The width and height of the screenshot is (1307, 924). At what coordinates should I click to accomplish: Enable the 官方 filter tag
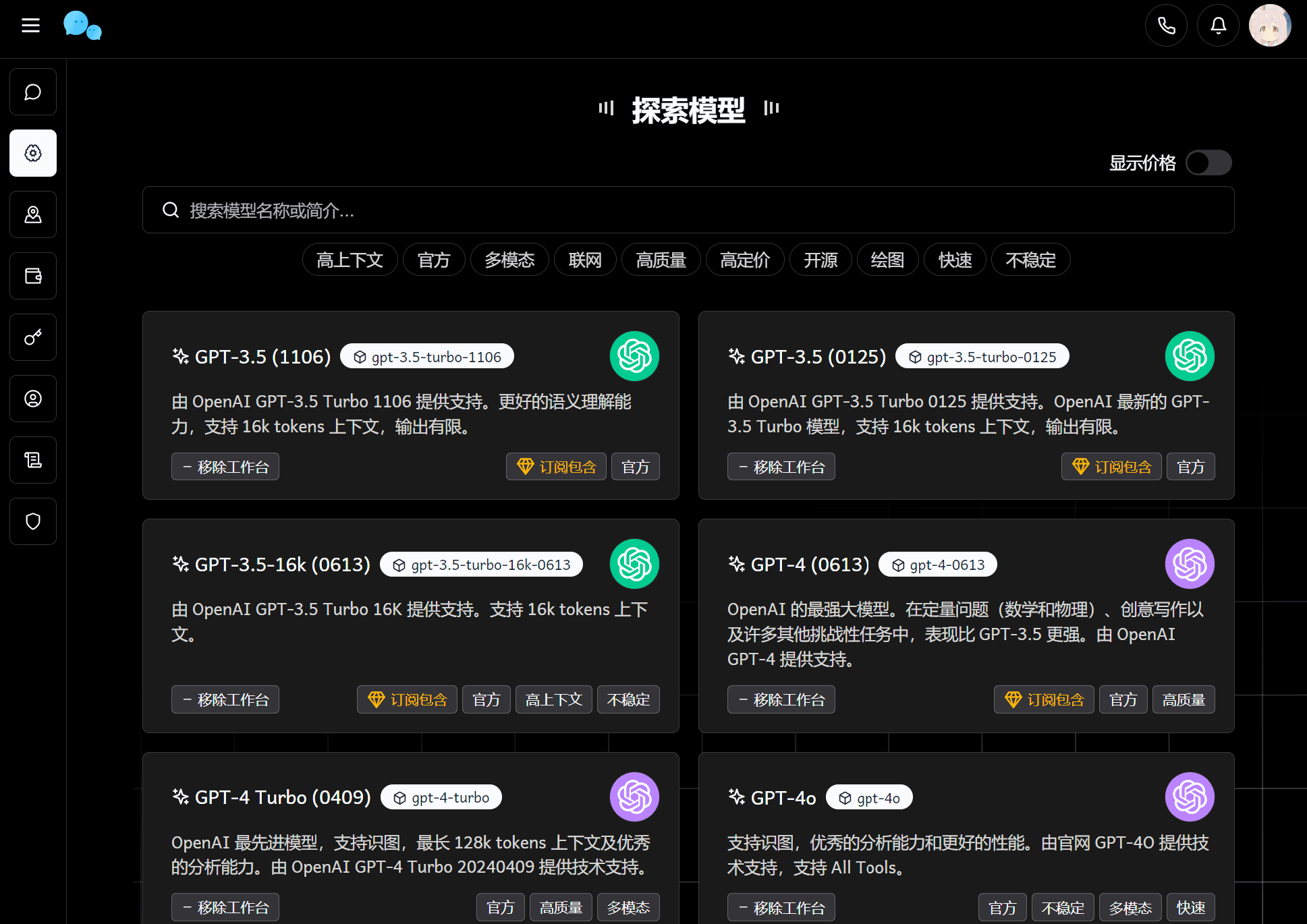(x=434, y=260)
